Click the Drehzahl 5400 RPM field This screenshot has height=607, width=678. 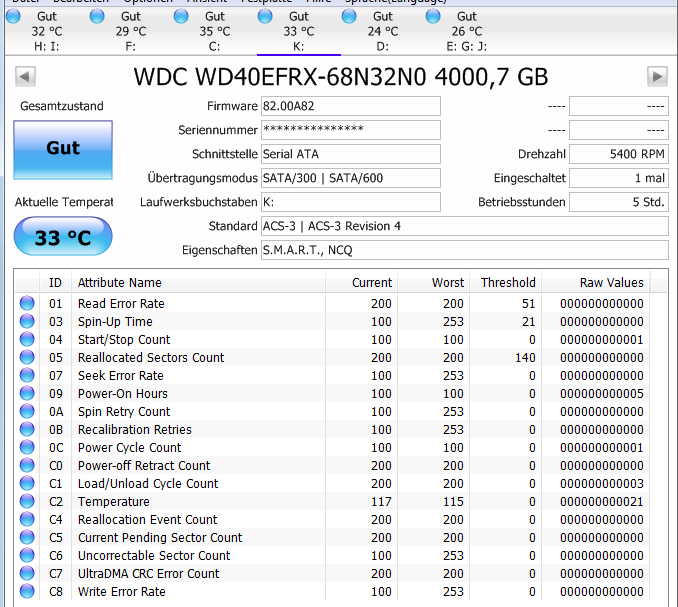(x=619, y=154)
